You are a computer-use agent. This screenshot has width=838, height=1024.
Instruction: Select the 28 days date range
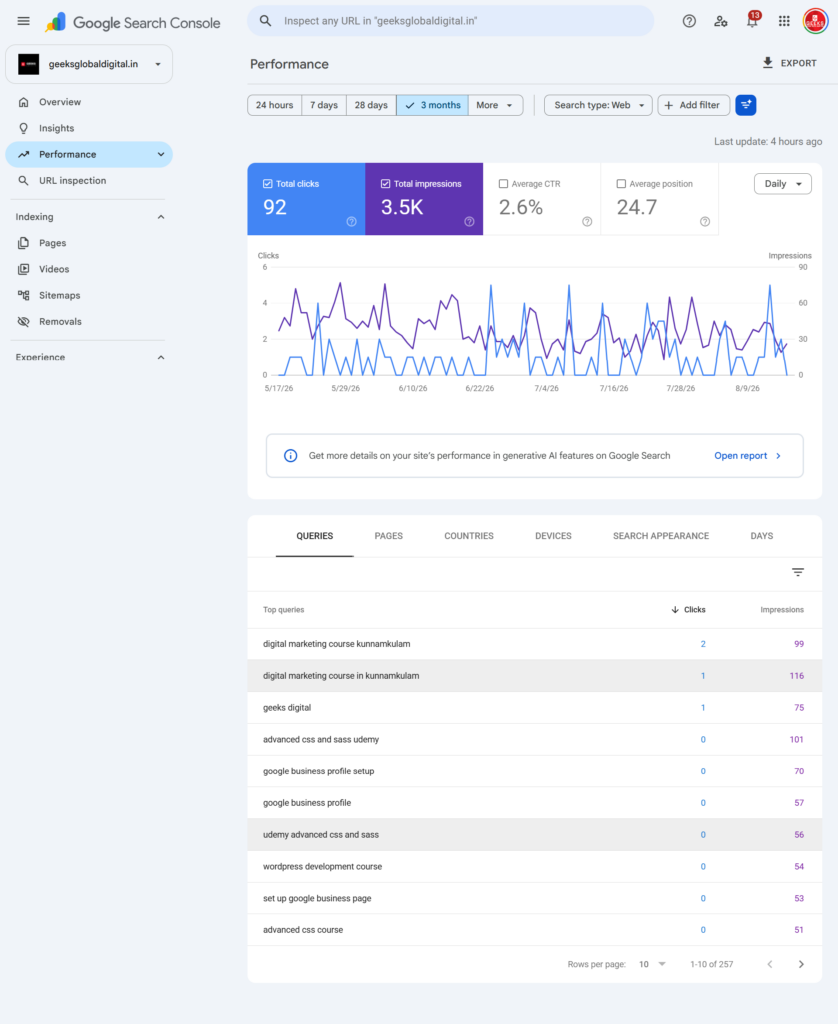(x=371, y=105)
